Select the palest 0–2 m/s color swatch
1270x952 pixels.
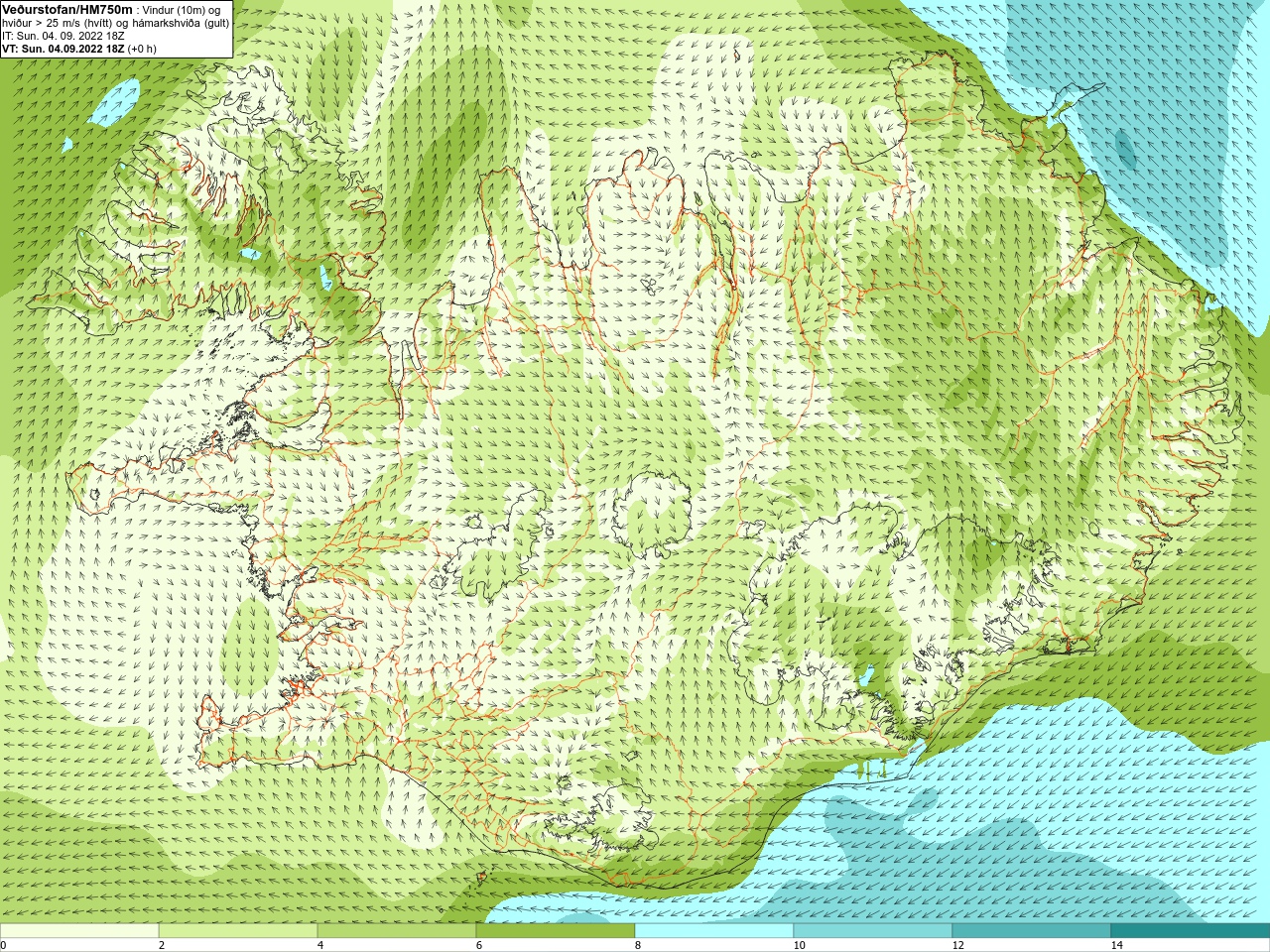(x=79, y=930)
